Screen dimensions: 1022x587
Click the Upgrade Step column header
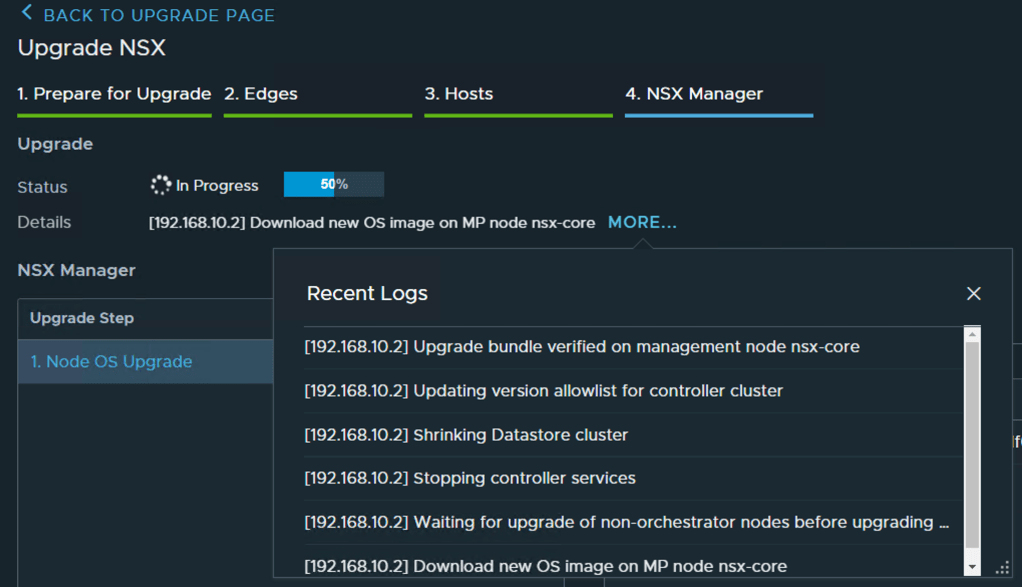click(x=82, y=318)
